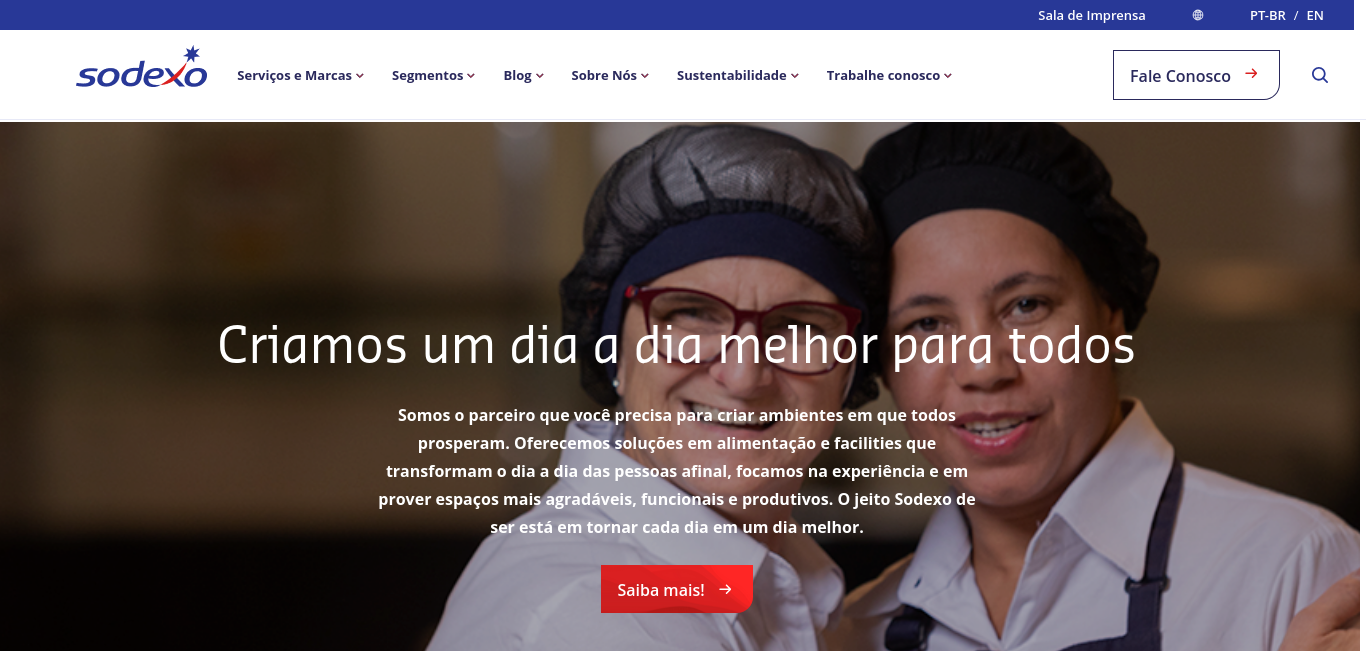The width and height of the screenshot is (1366, 651).
Task: Click the red Saiba mais! button
Action: [677, 589]
